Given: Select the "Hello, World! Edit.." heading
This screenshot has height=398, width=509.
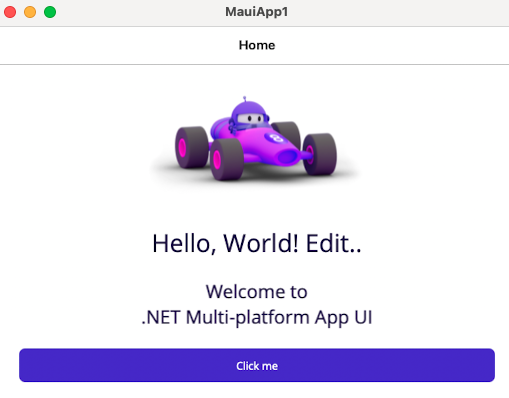Looking at the screenshot, I should pos(257,243).
